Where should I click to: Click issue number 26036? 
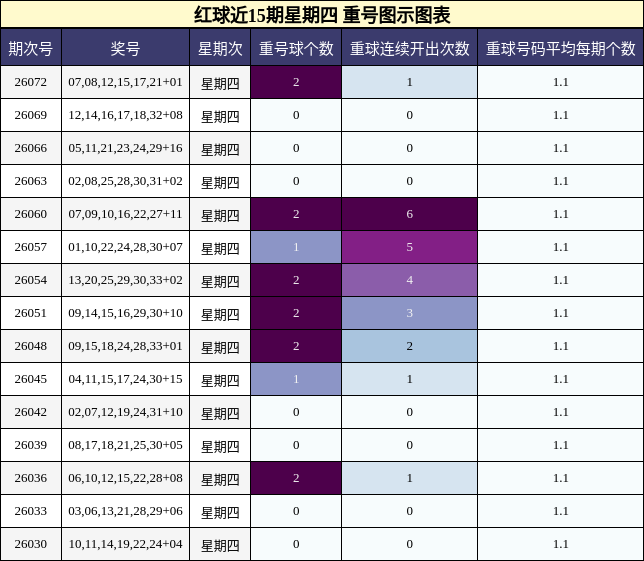pyautogui.click(x=31, y=478)
